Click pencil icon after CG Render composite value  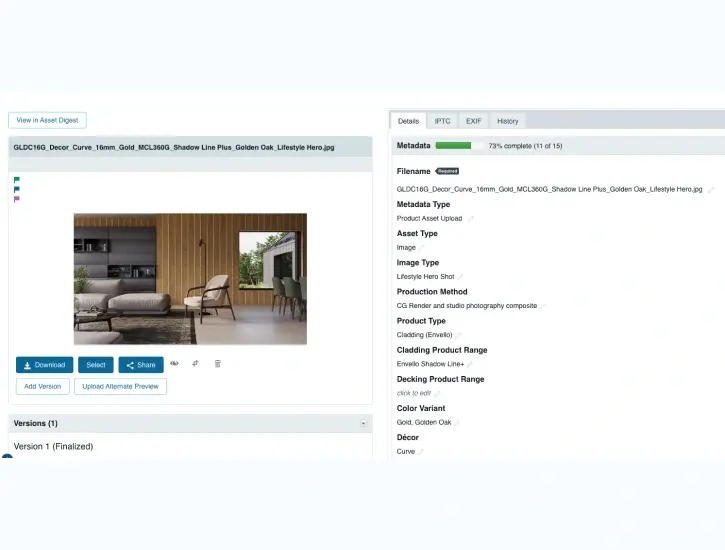[543, 306]
